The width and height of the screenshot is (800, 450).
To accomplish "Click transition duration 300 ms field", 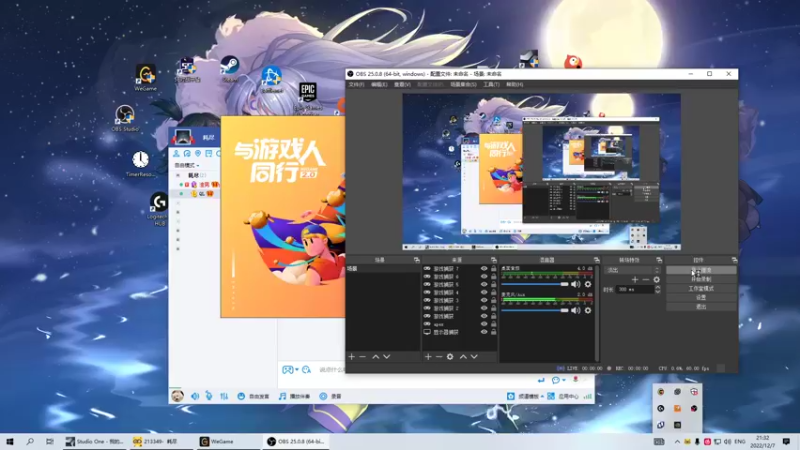I will [635, 289].
